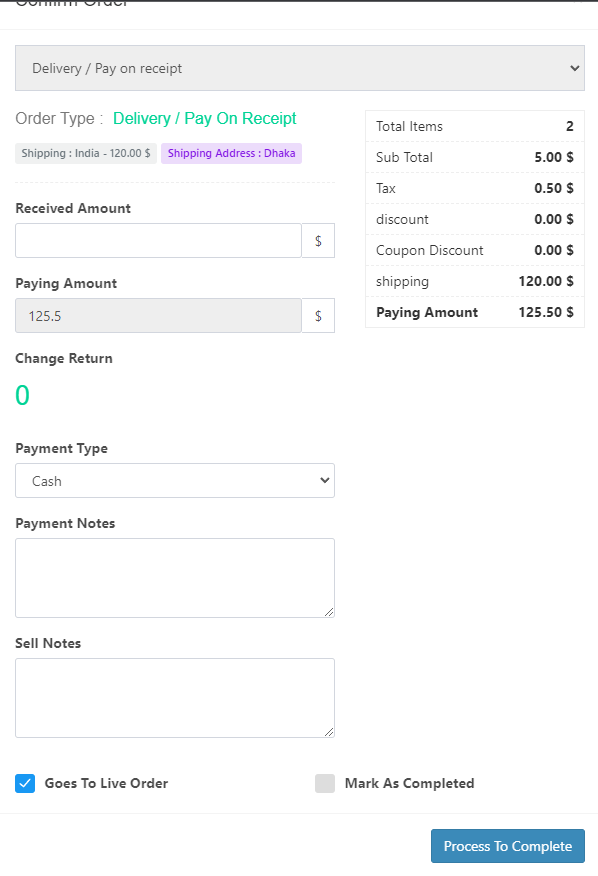This screenshot has width=598, height=876.
Task: Click inside the Payment Notes textarea
Action: pos(174,577)
